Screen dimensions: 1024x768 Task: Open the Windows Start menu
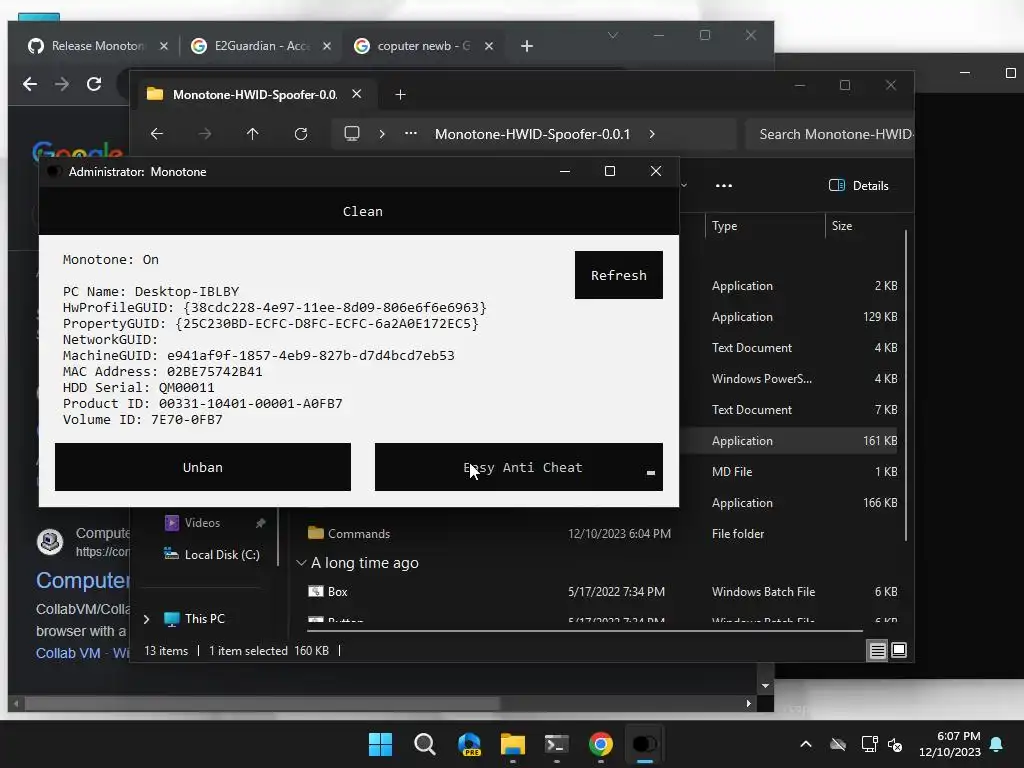[x=380, y=744]
